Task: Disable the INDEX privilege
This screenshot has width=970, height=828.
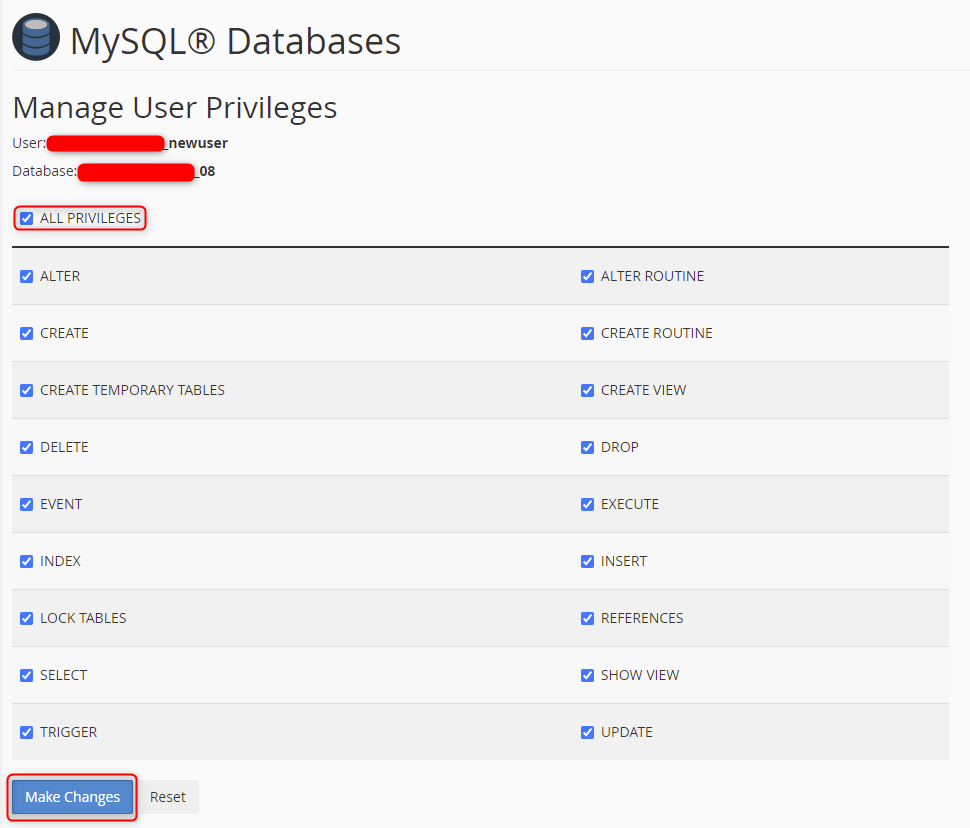Action: [x=26, y=561]
